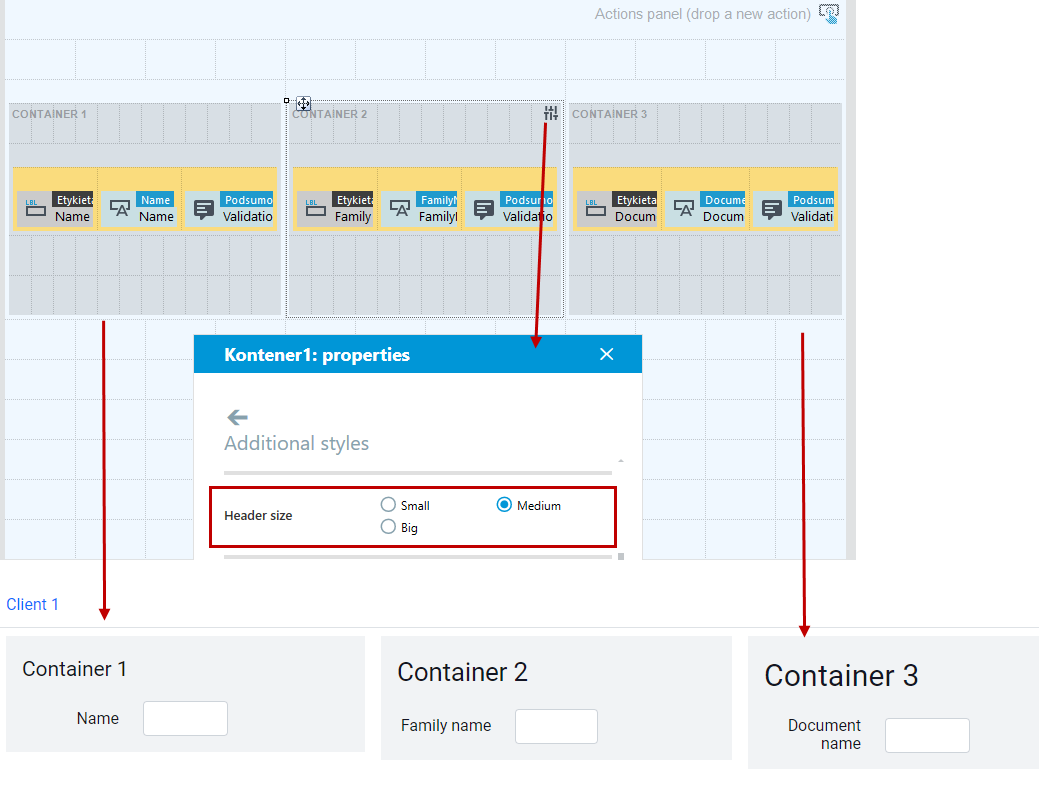
Task: Focus the Name input field
Action: tap(186, 718)
